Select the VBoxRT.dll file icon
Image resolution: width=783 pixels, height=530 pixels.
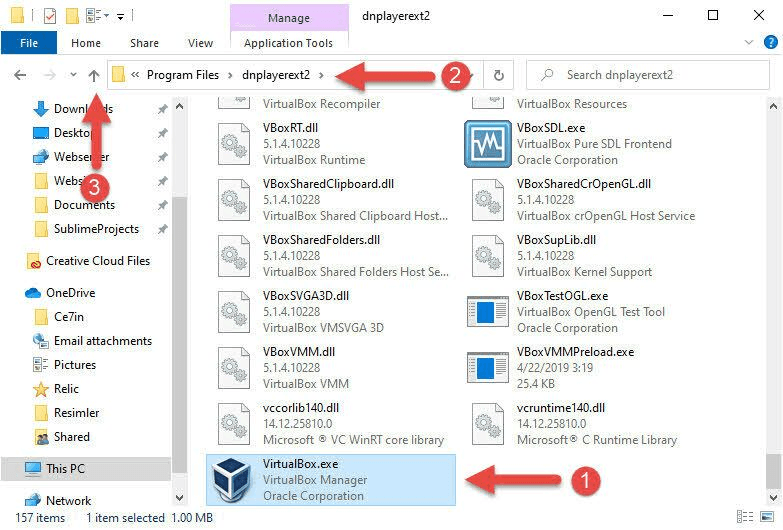click(x=233, y=144)
